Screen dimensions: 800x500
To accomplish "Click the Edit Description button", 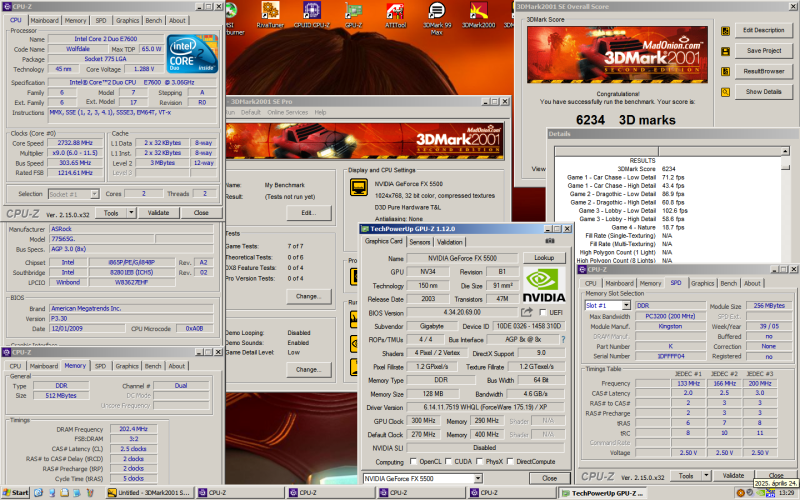I will coord(763,30).
